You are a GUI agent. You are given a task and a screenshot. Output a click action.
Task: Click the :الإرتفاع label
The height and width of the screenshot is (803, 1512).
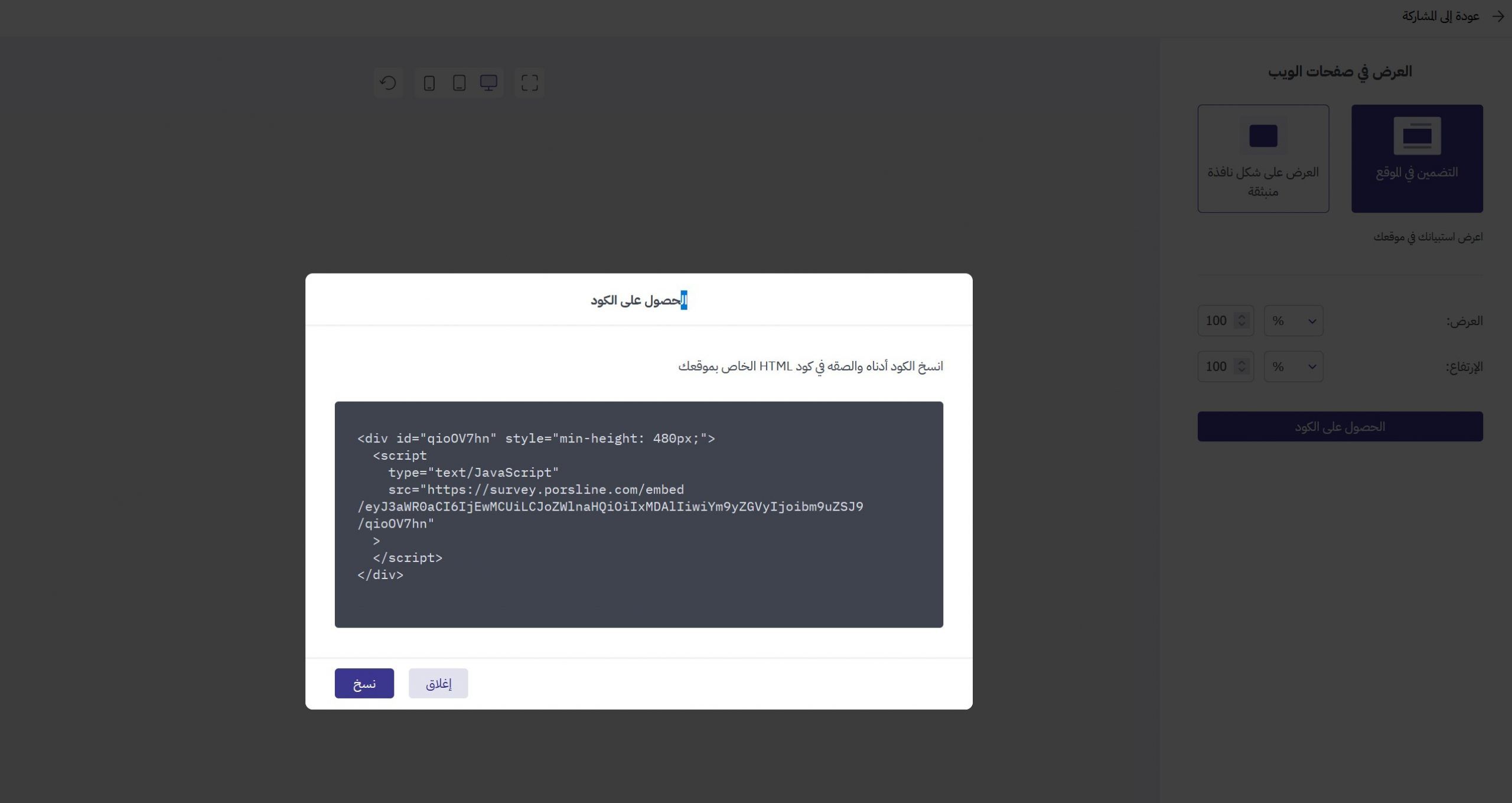tap(1464, 367)
